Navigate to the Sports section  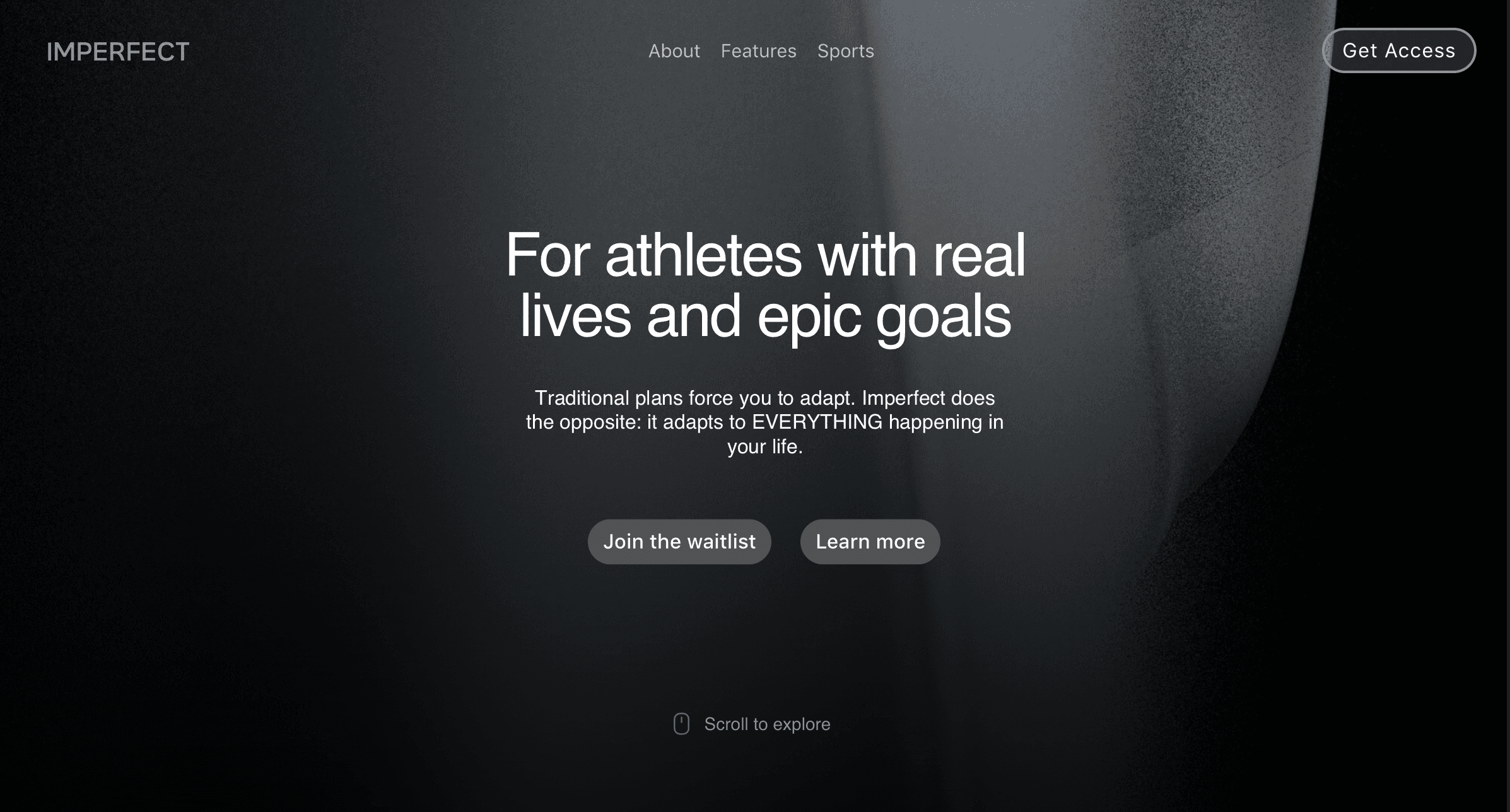(x=845, y=51)
